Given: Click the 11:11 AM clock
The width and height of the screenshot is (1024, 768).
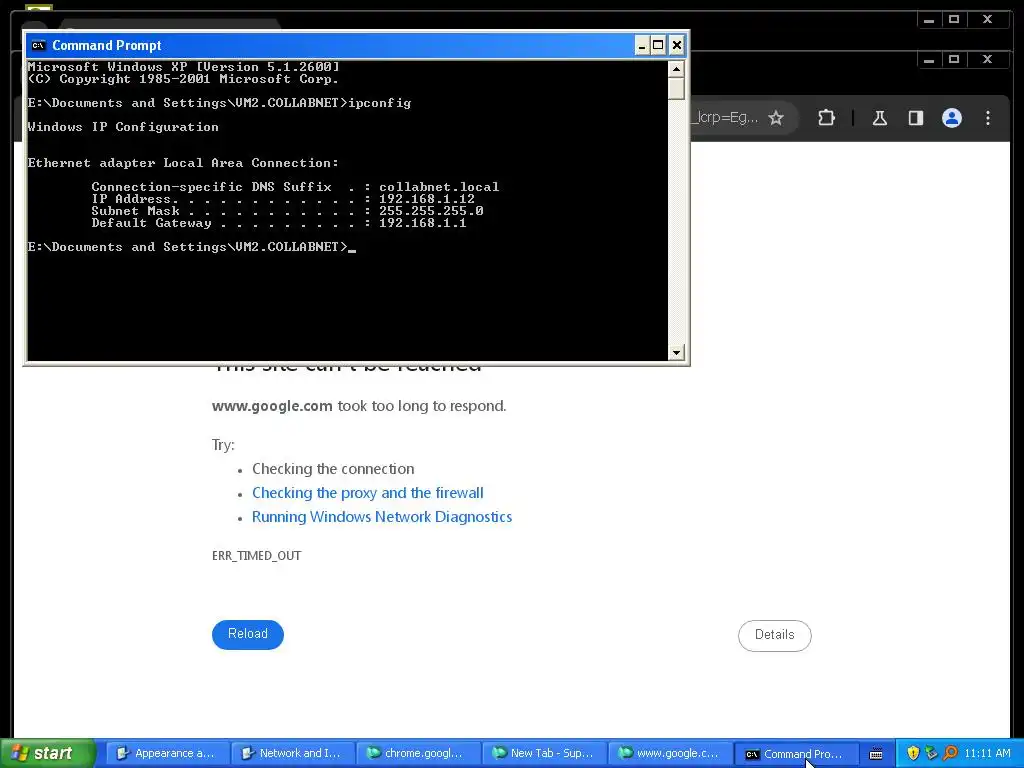Looking at the screenshot, I should [x=987, y=754].
